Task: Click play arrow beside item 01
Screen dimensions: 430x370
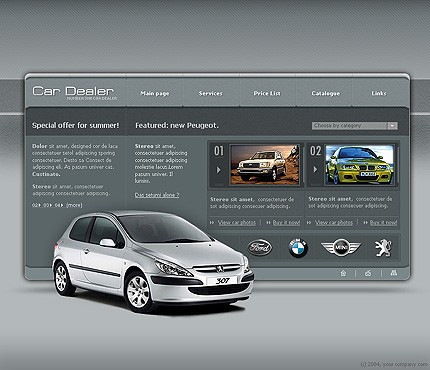Action: (x=218, y=170)
